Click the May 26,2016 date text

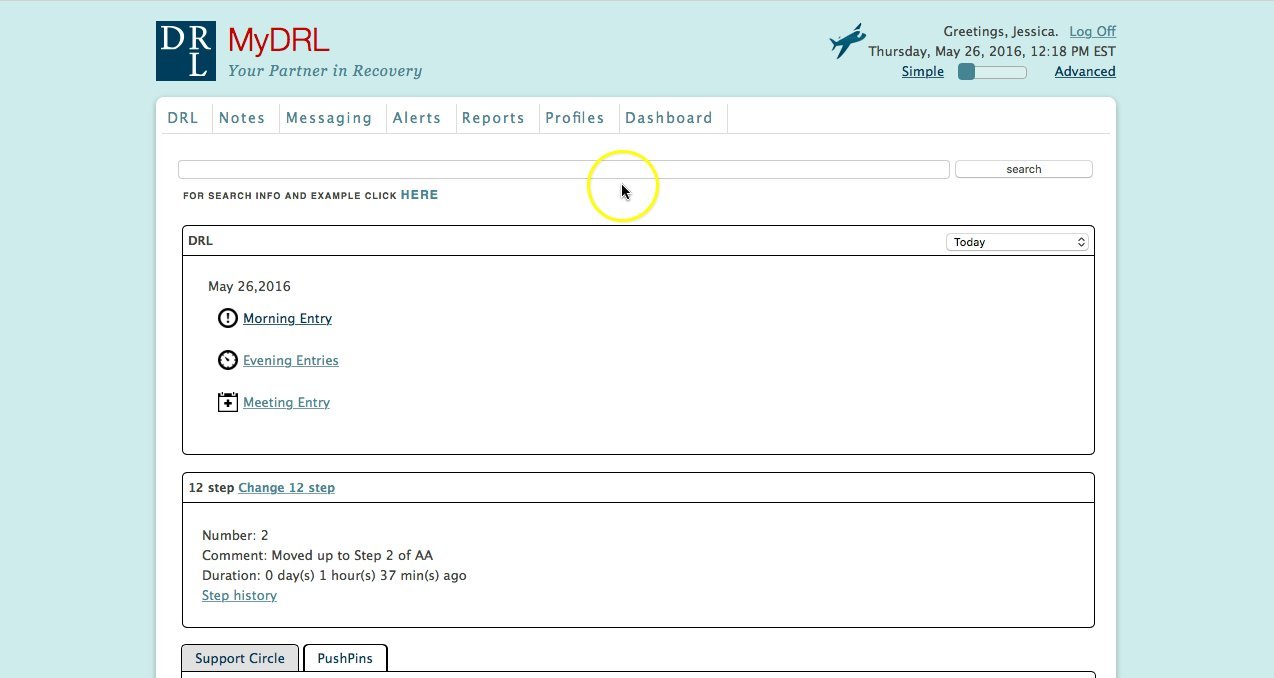(249, 286)
